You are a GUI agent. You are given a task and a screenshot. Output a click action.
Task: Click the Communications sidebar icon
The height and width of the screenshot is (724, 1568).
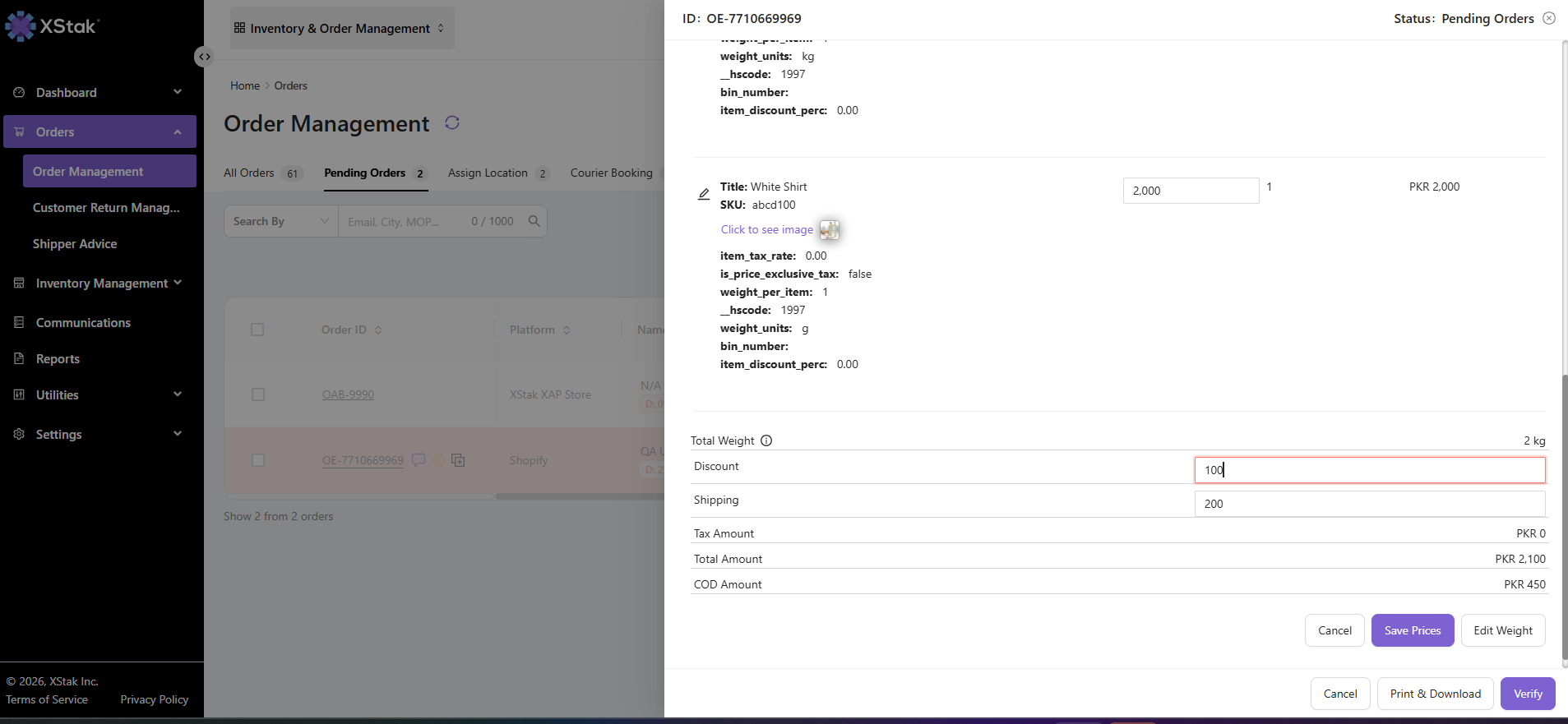pos(19,322)
